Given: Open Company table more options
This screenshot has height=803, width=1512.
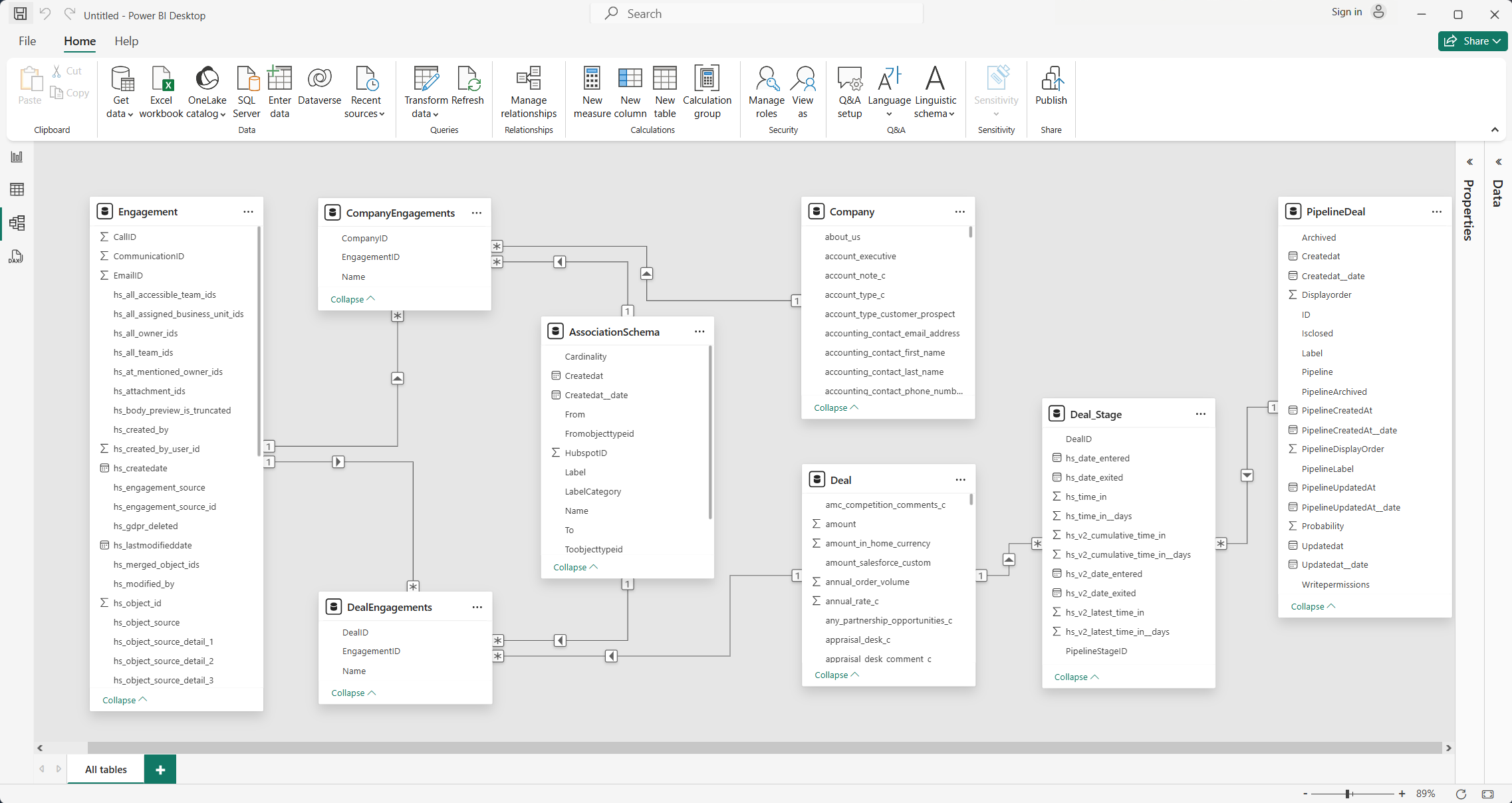Looking at the screenshot, I should 959,211.
